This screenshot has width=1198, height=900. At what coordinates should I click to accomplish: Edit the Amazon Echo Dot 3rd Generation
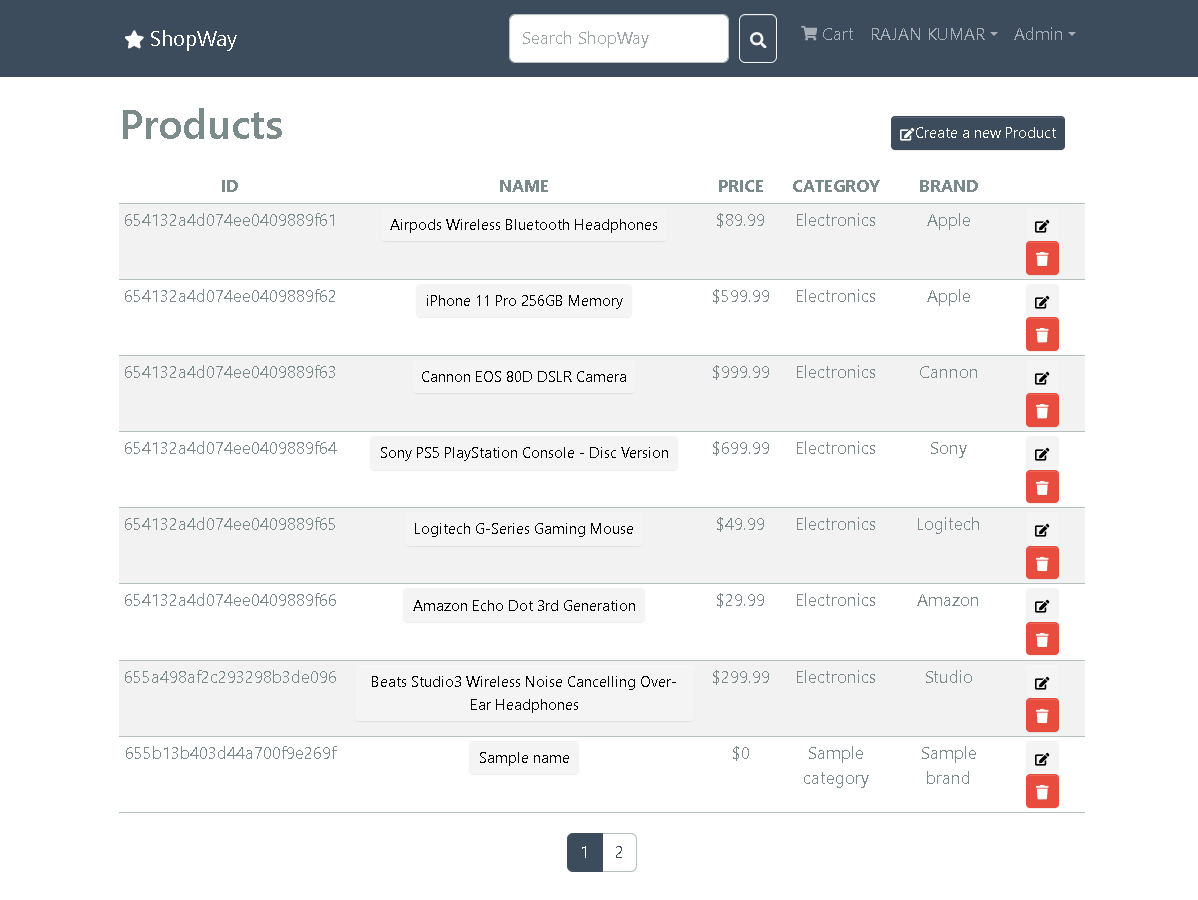tap(1041, 606)
